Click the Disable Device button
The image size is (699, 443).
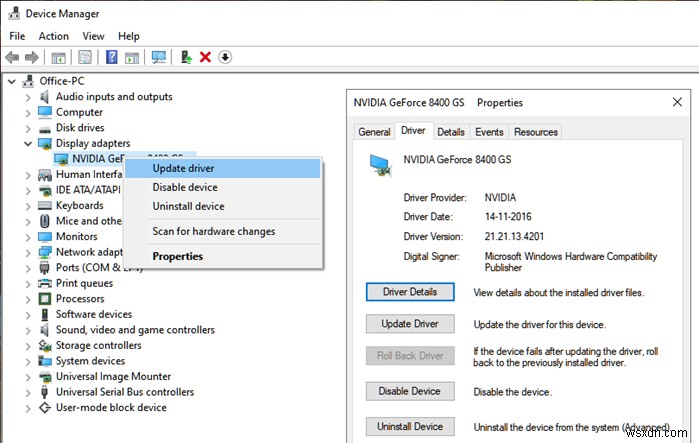coord(410,391)
